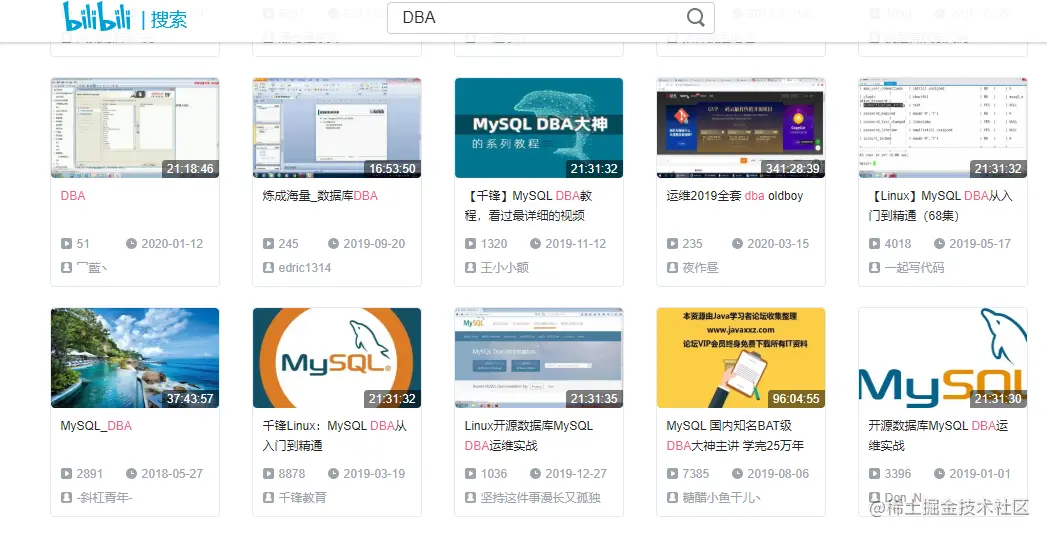
Task: Click play count icon next to 4018
Action: click(x=874, y=244)
